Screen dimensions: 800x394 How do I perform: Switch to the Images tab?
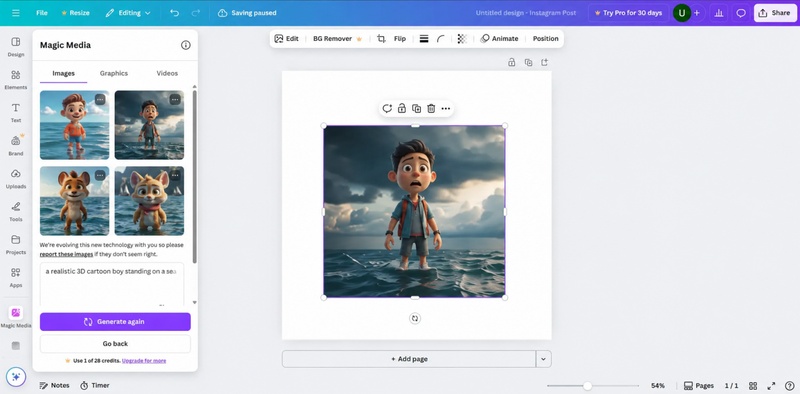coord(64,73)
